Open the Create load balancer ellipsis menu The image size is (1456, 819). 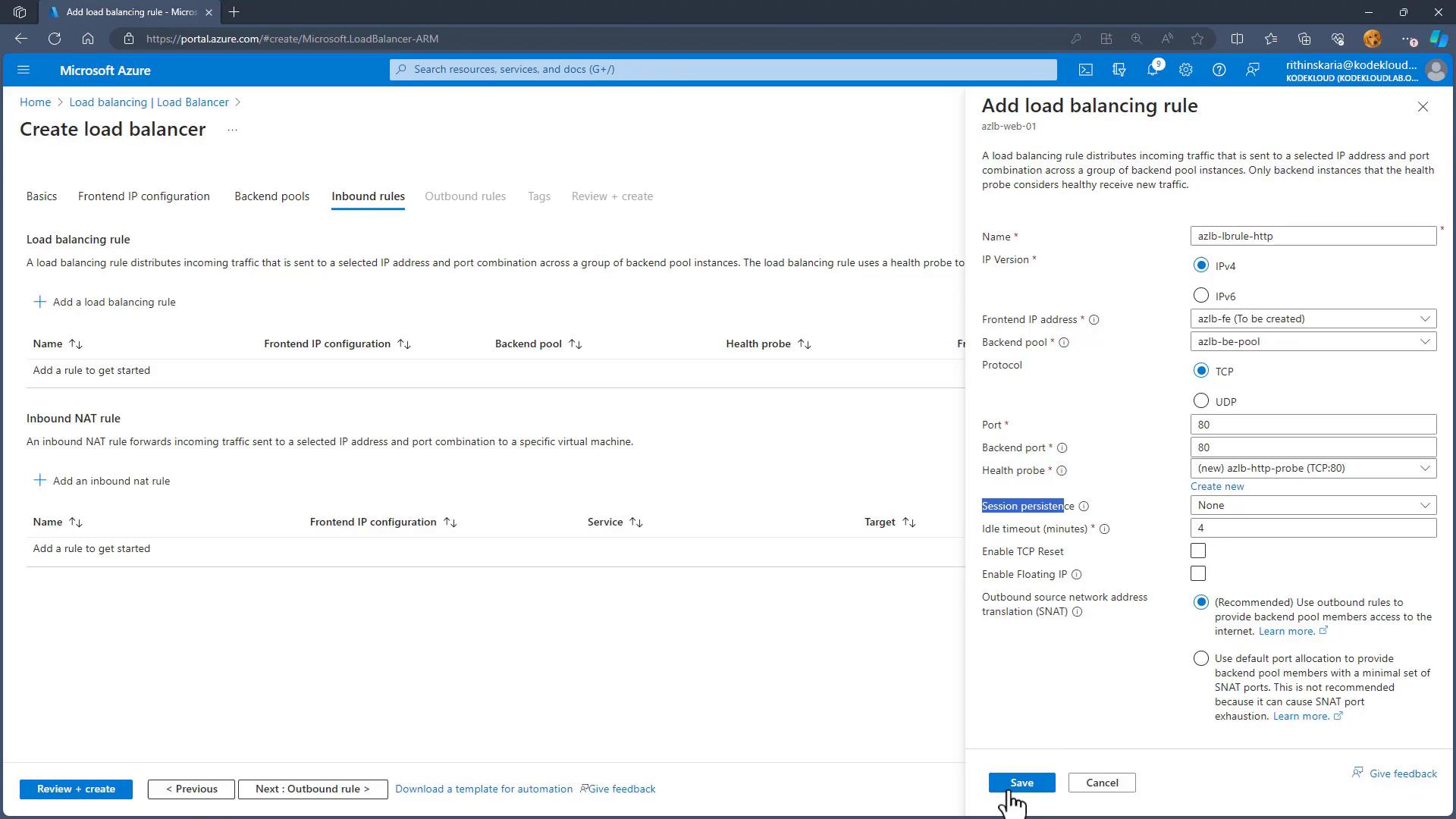coord(232,130)
